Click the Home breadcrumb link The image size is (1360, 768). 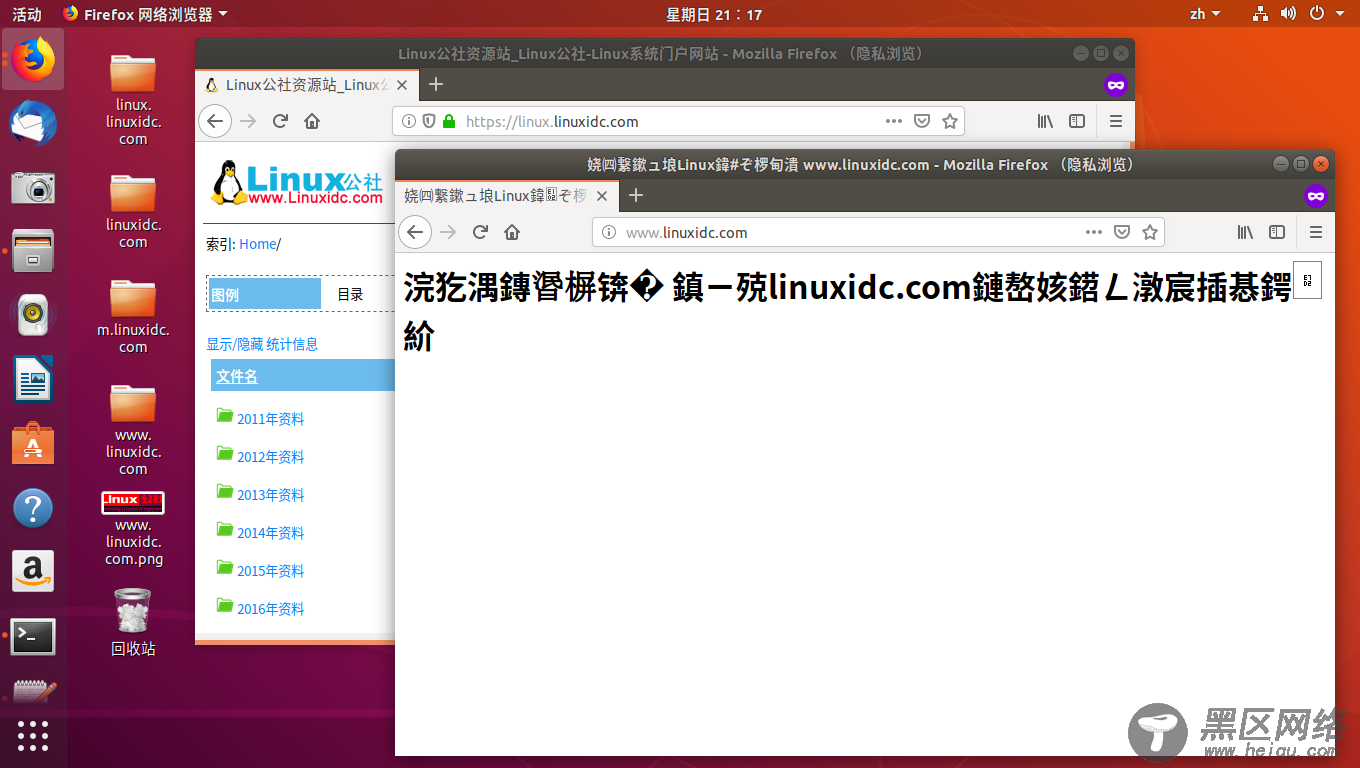pos(257,244)
